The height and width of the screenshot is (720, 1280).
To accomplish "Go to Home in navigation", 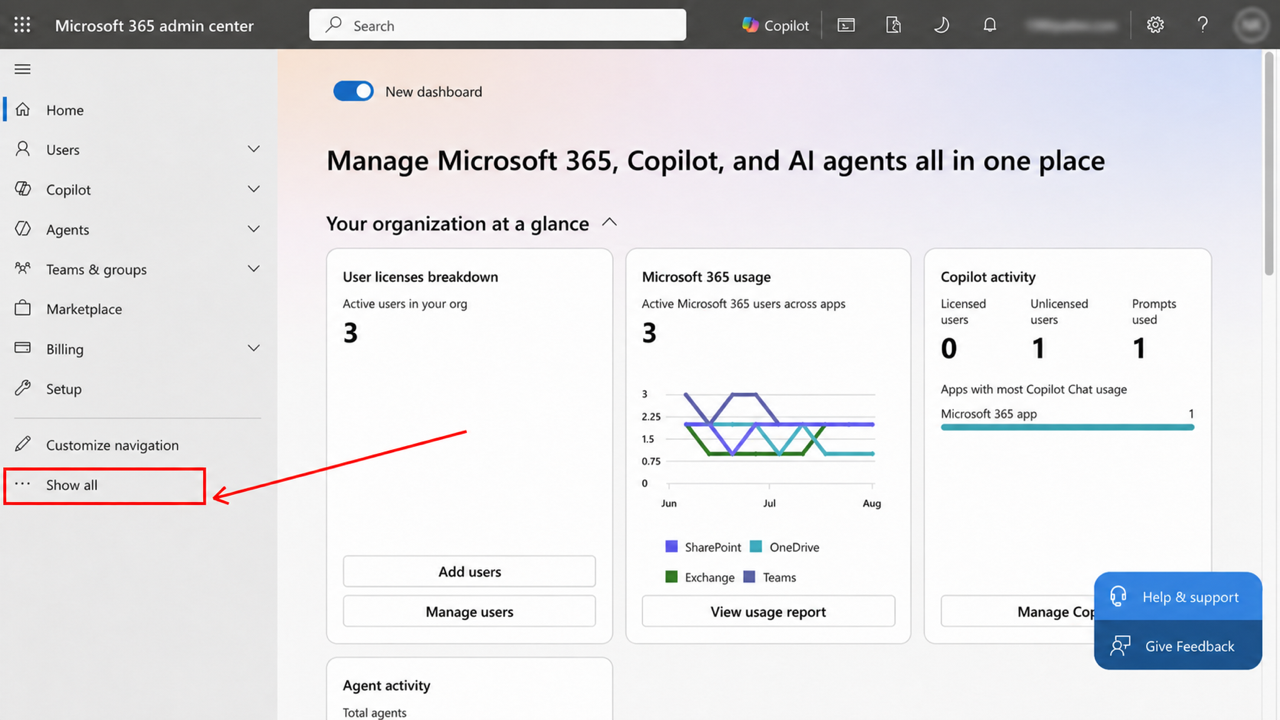I will (x=138, y=110).
